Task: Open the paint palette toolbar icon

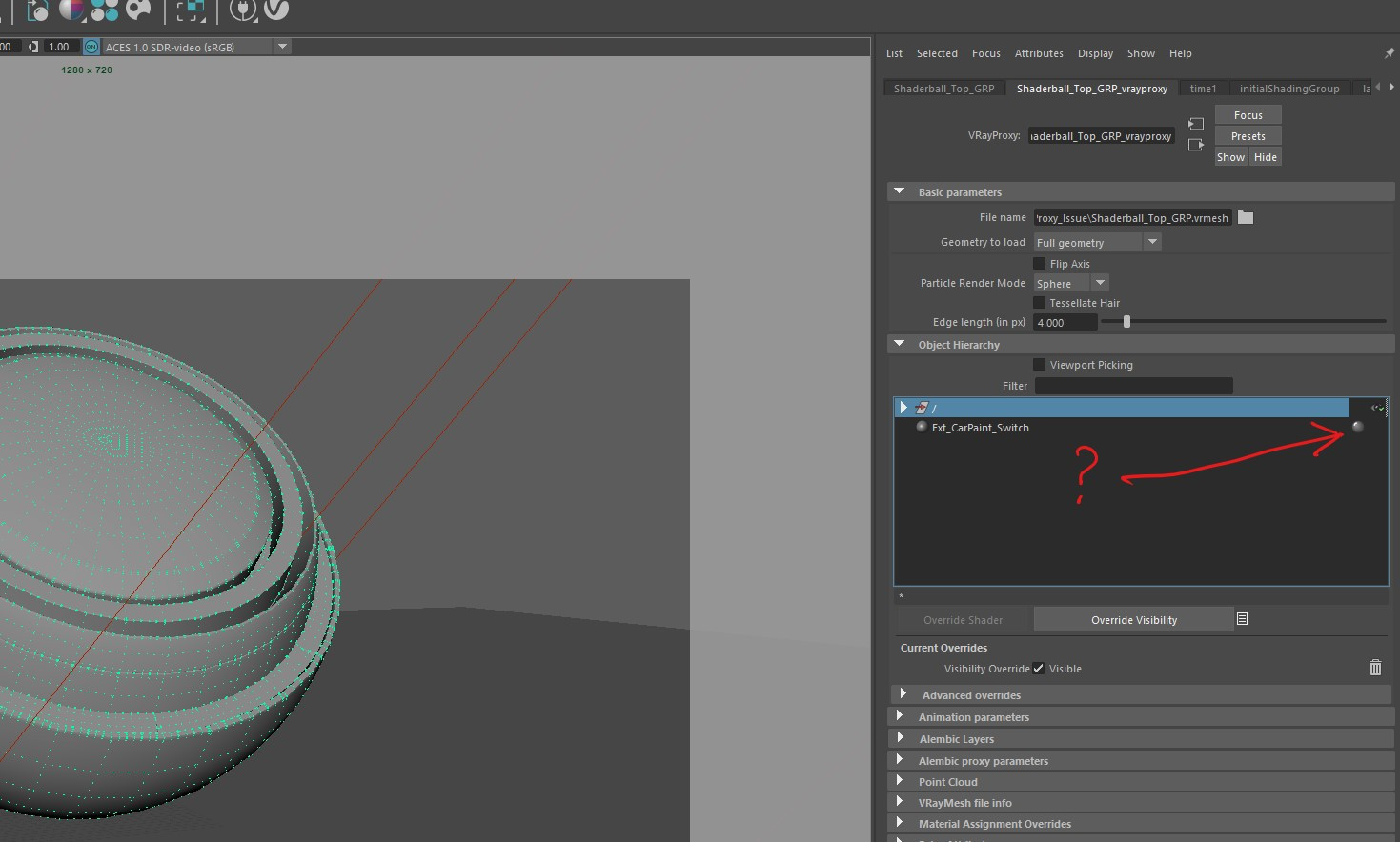Action: [x=139, y=10]
